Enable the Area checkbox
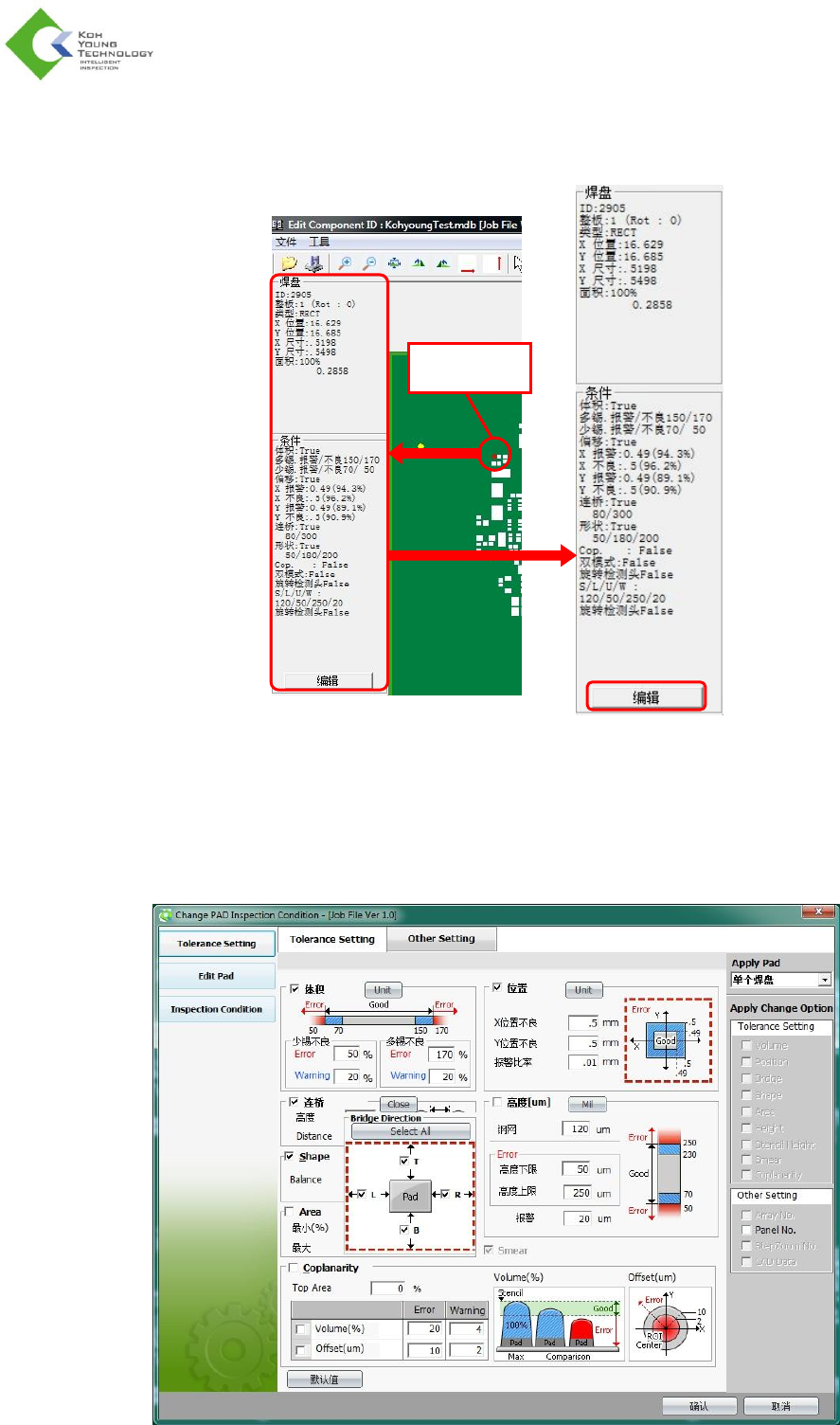 290,1212
